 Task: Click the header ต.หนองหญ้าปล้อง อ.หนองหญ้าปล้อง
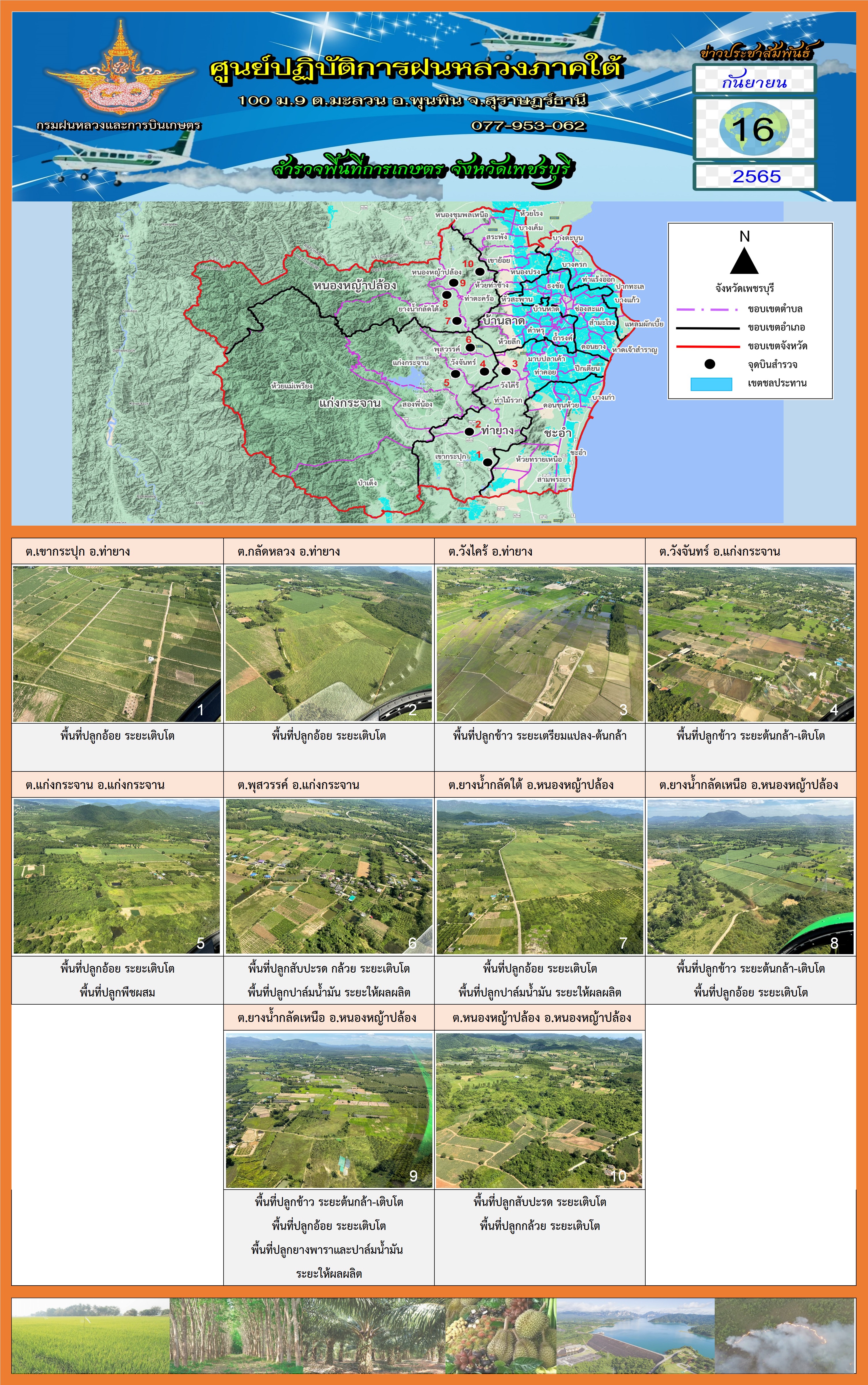coord(541,1018)
